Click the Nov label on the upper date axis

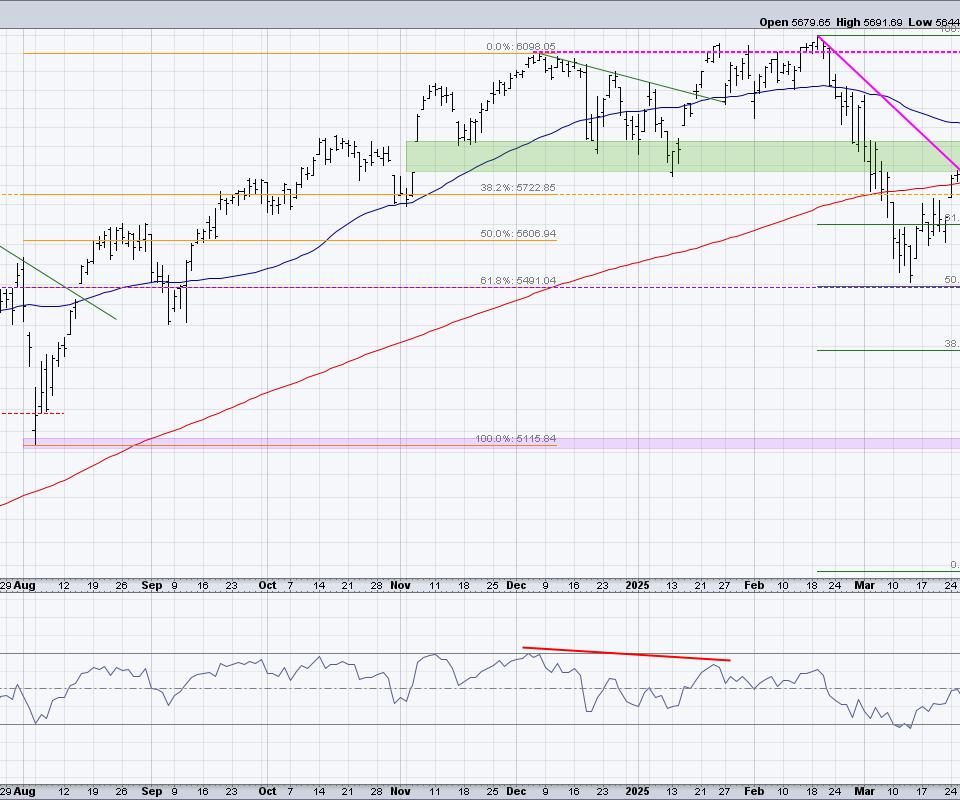click(400, 585)
